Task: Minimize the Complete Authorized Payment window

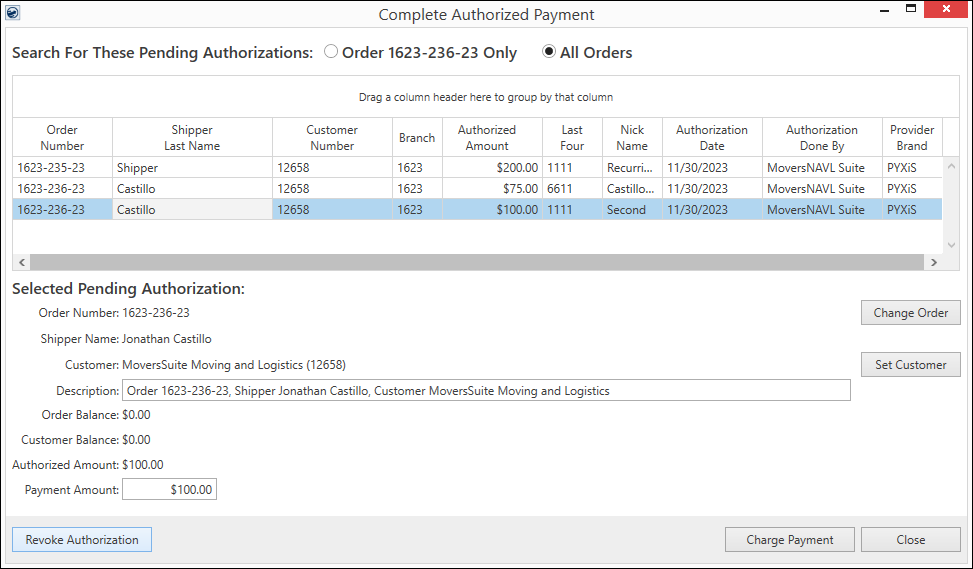Action: 883,9
